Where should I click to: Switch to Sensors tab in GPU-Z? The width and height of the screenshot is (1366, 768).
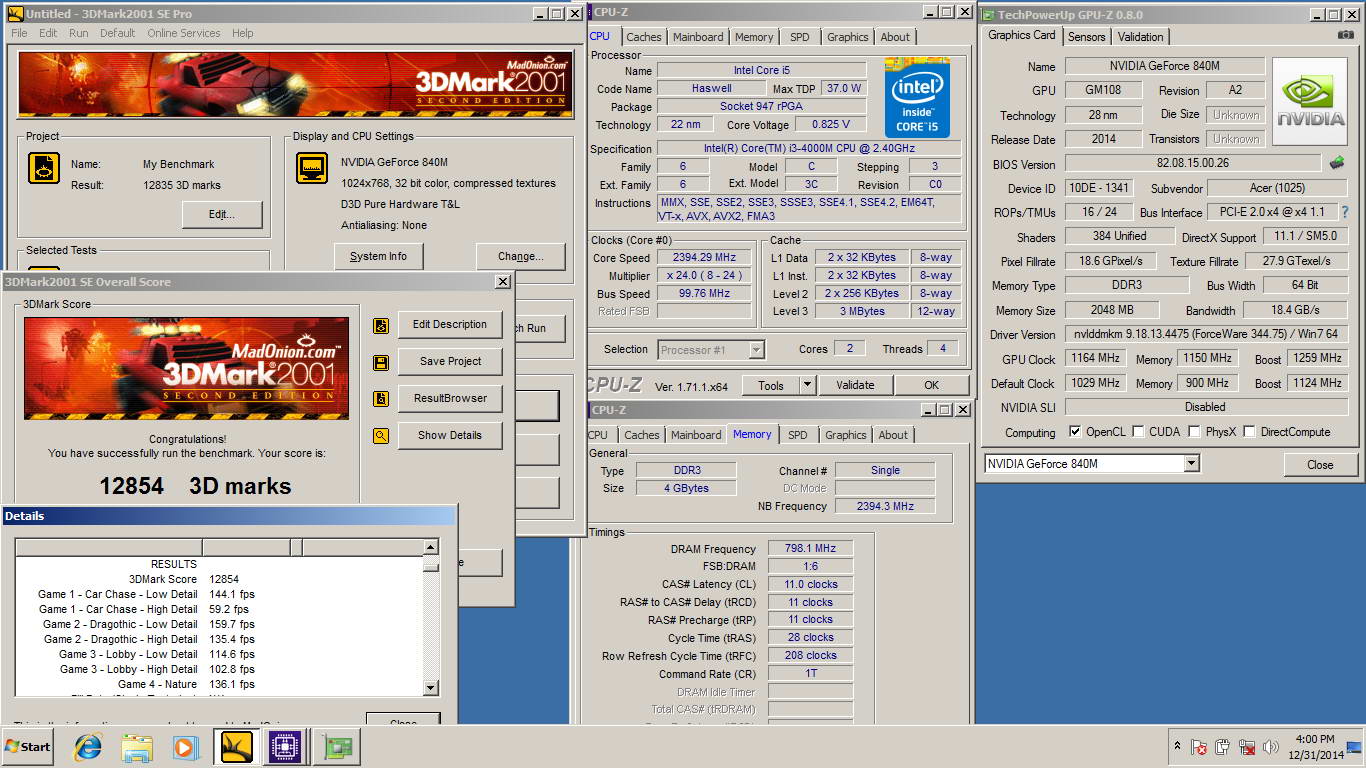[x=1087, y=37]
